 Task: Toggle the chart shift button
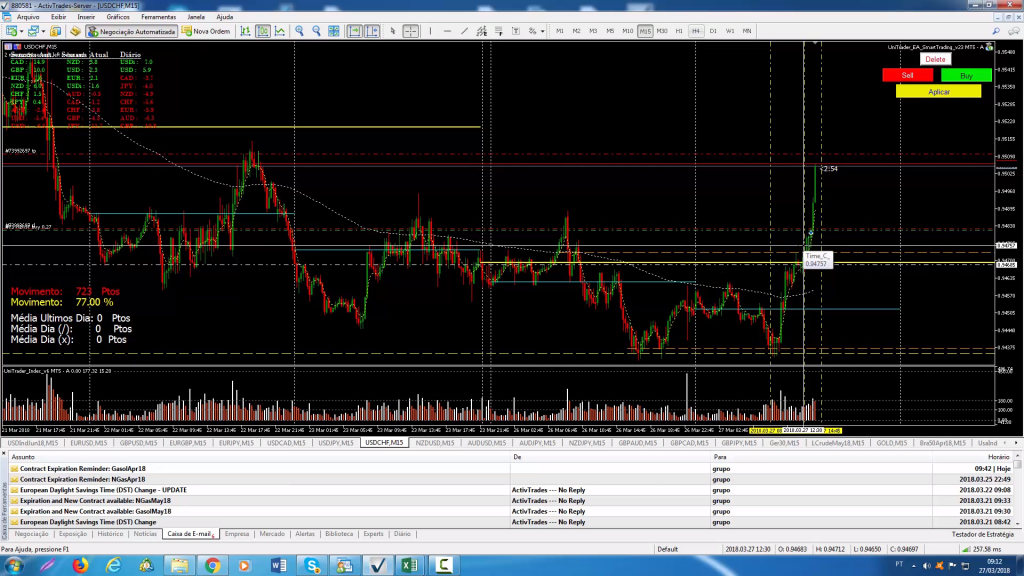(371, 31)
